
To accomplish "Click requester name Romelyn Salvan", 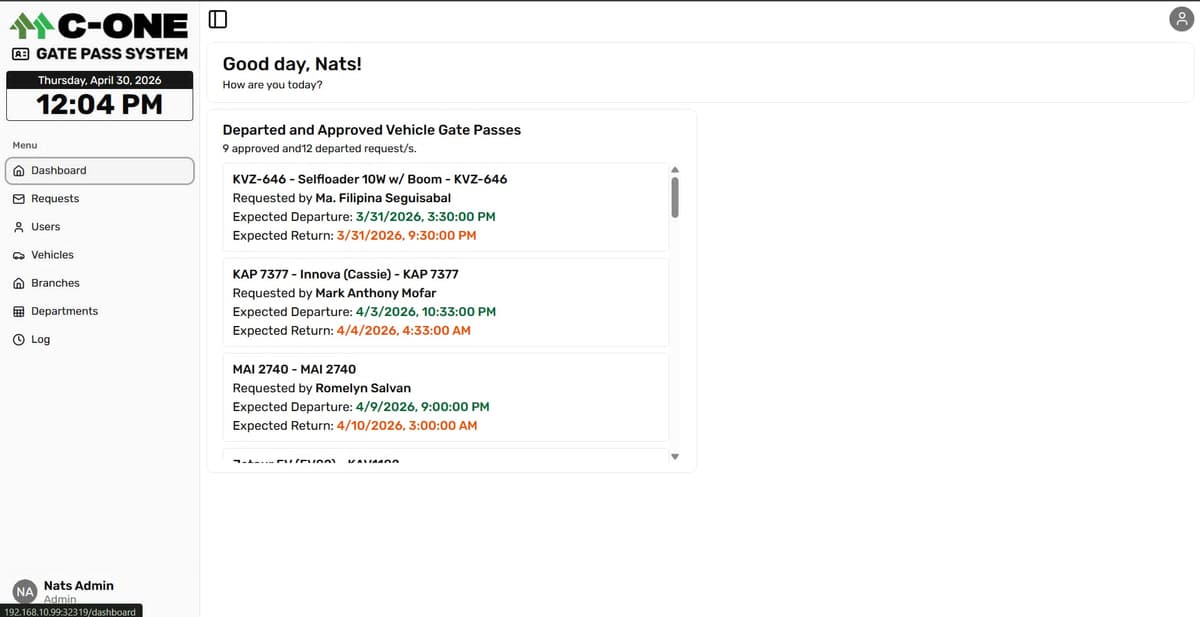I will click(363, 388).
